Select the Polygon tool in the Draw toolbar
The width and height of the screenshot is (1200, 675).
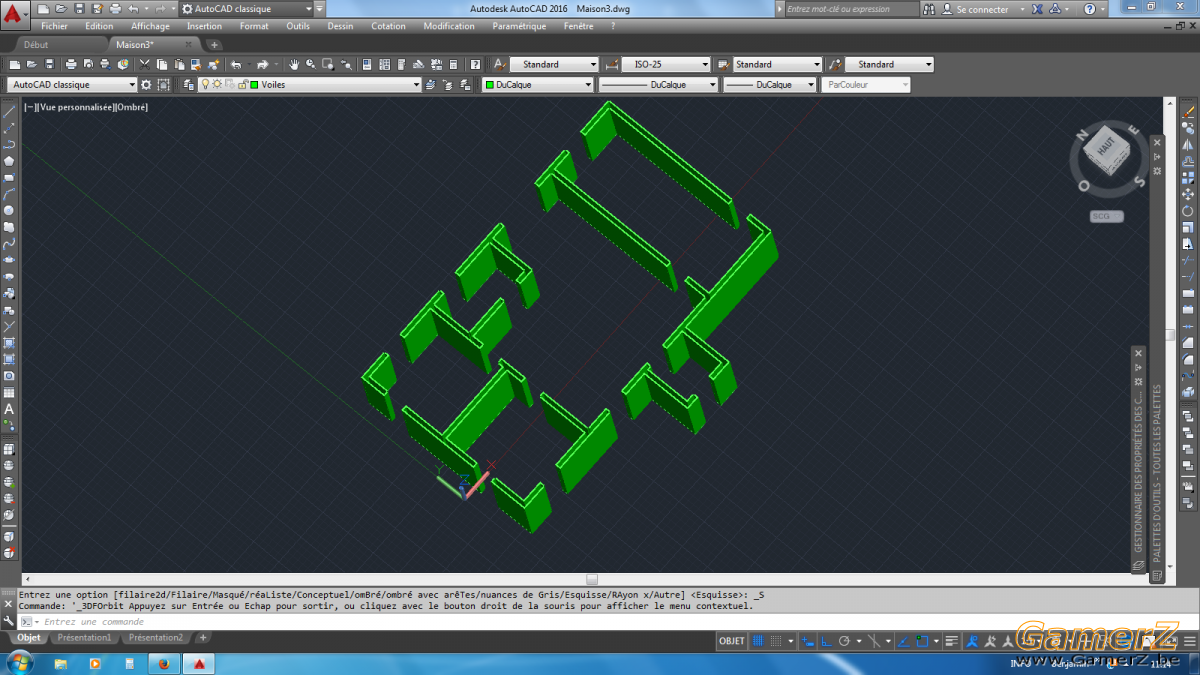tap(9, 160)
